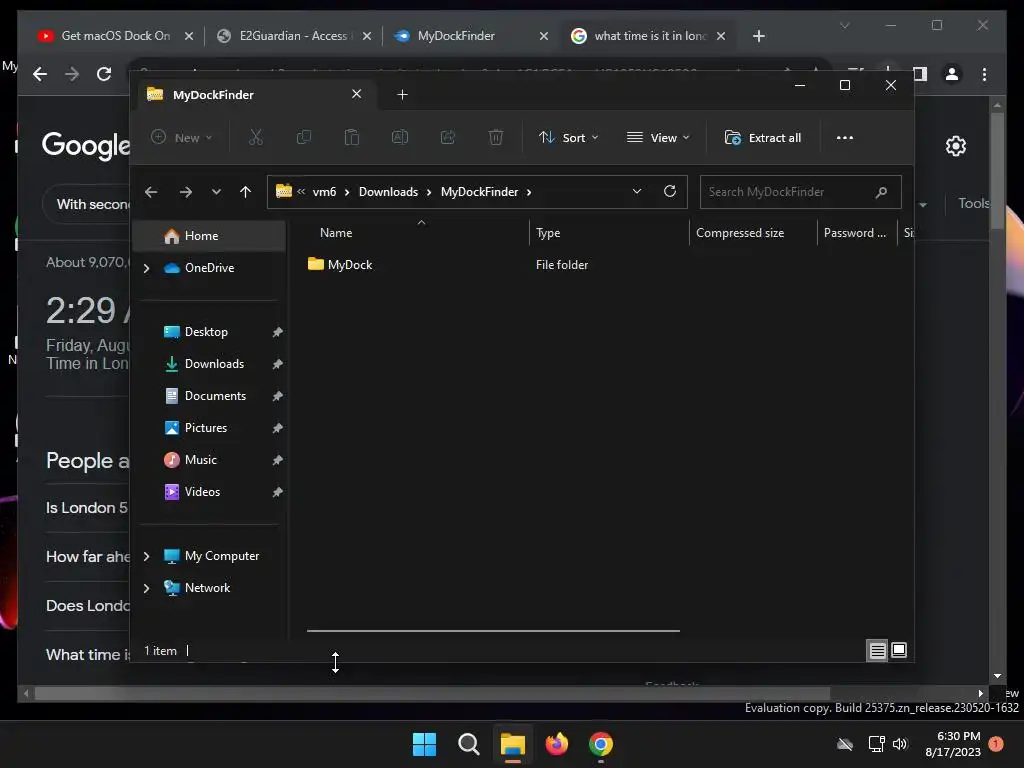Click the Cut scissors icon in Explorer toolbar
Screen dimensions: 1024x768
coord(255,137)
